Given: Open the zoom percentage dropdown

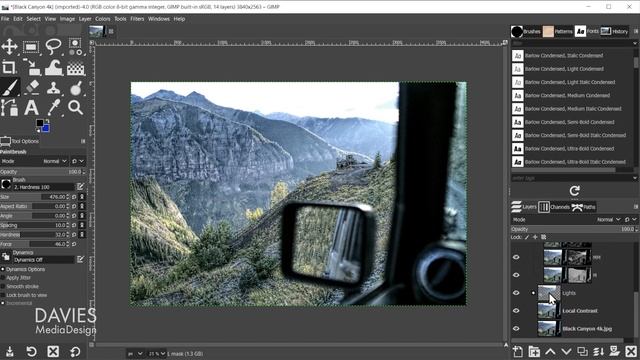Looking at the screenshot, I should pos(157,353).
